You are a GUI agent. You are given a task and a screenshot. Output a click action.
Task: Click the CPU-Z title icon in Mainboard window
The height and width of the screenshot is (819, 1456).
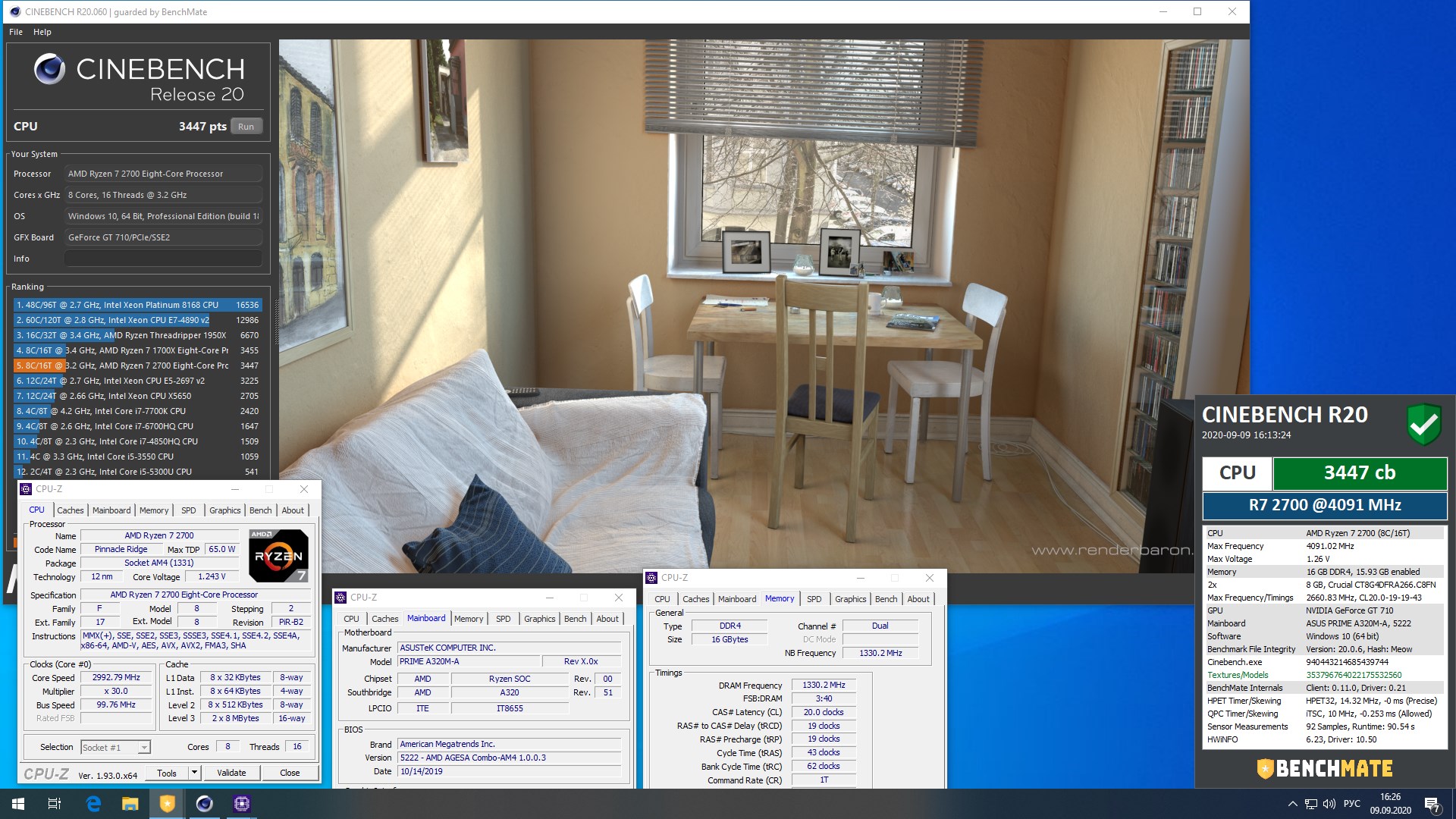point(340,598)
